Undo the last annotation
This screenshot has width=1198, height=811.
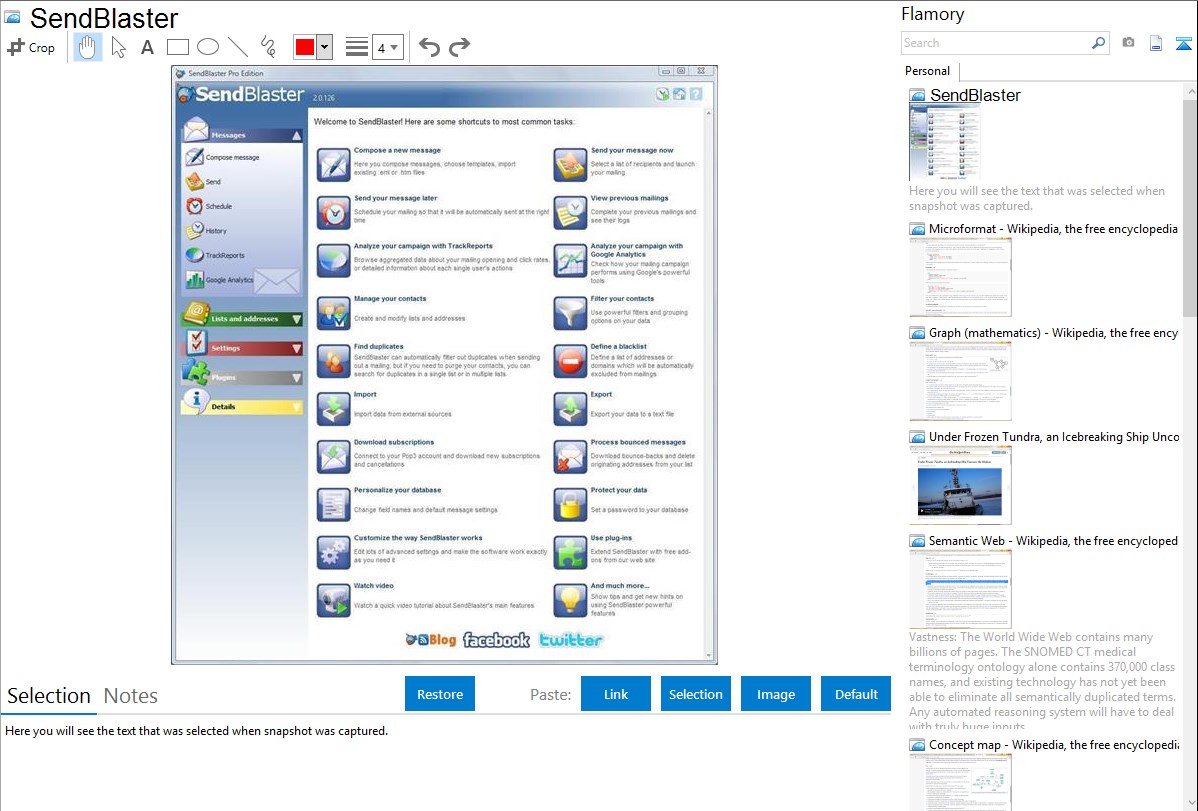(x=429, y=47)
